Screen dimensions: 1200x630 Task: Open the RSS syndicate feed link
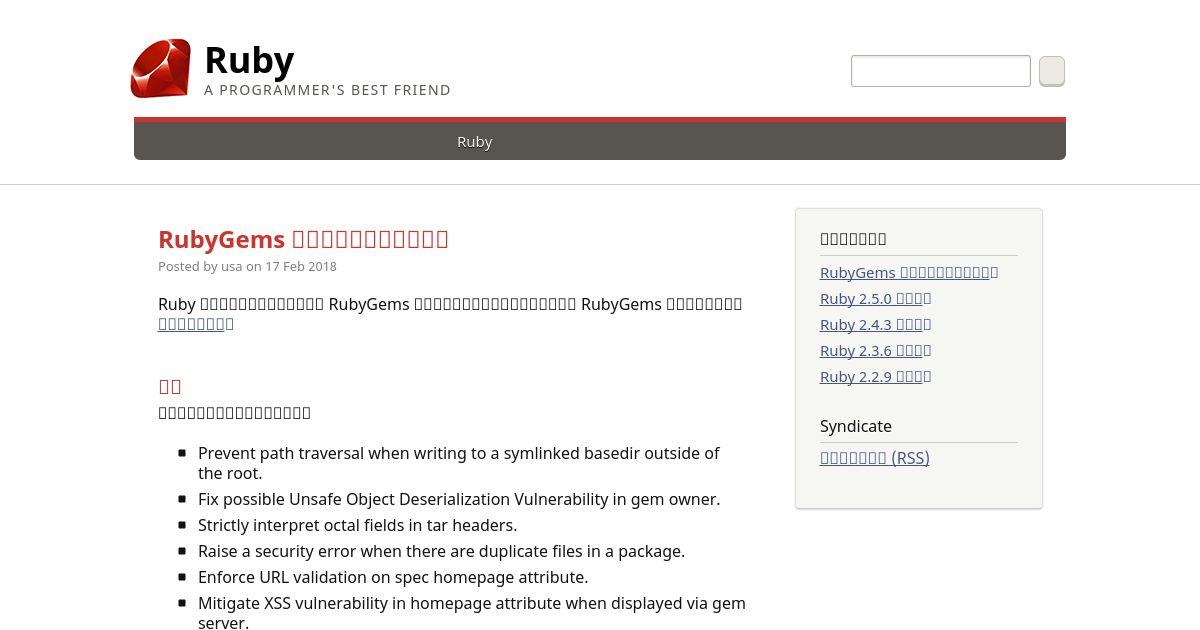click(875, 458)
